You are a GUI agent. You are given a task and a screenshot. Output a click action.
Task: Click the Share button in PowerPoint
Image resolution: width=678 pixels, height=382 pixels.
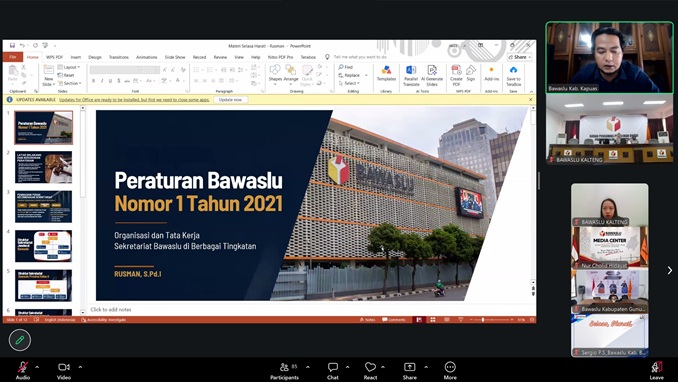pyautogui.click(x=519, y=57)
